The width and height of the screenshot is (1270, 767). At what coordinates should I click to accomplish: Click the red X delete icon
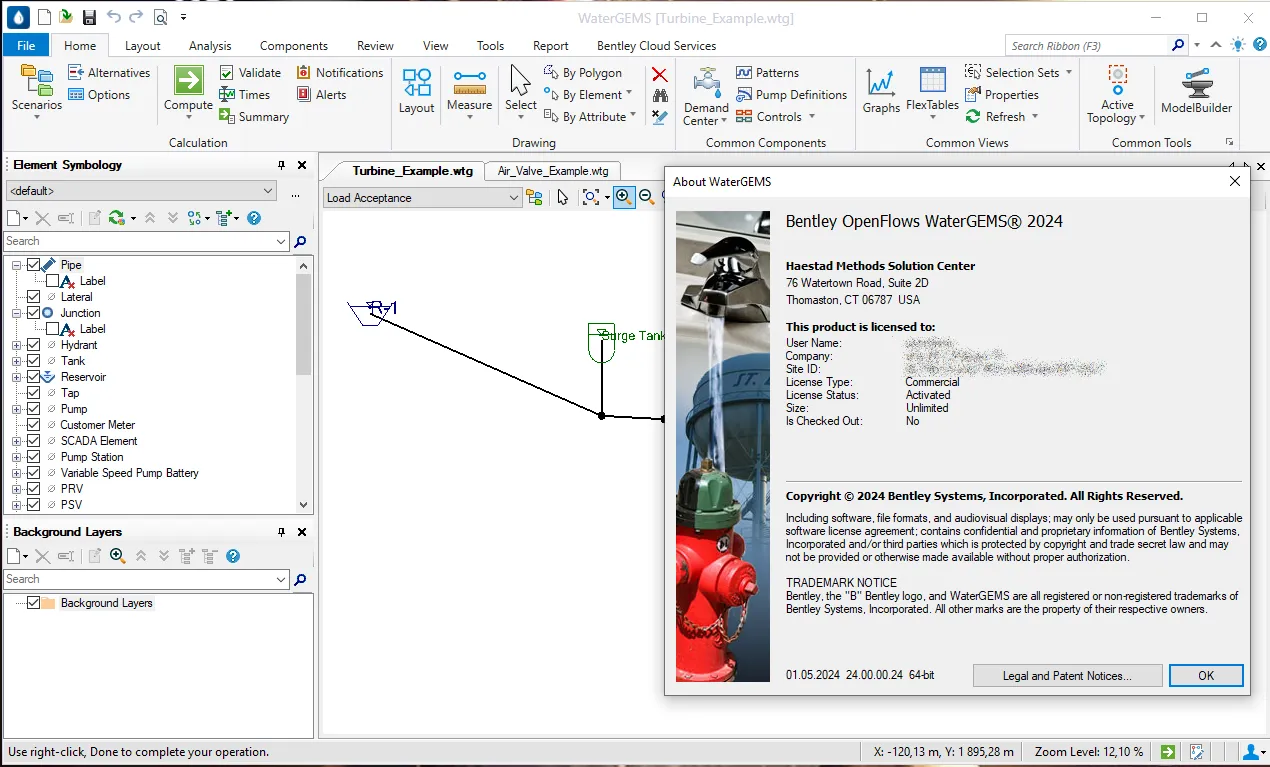point(659,74)
